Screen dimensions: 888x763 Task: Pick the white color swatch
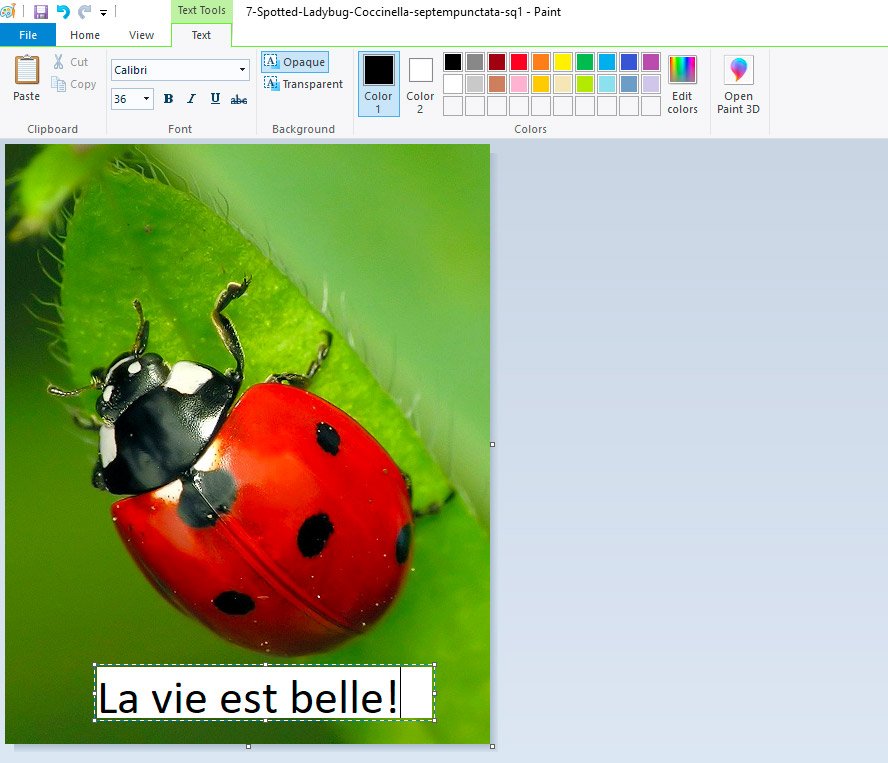pos(452,84)
